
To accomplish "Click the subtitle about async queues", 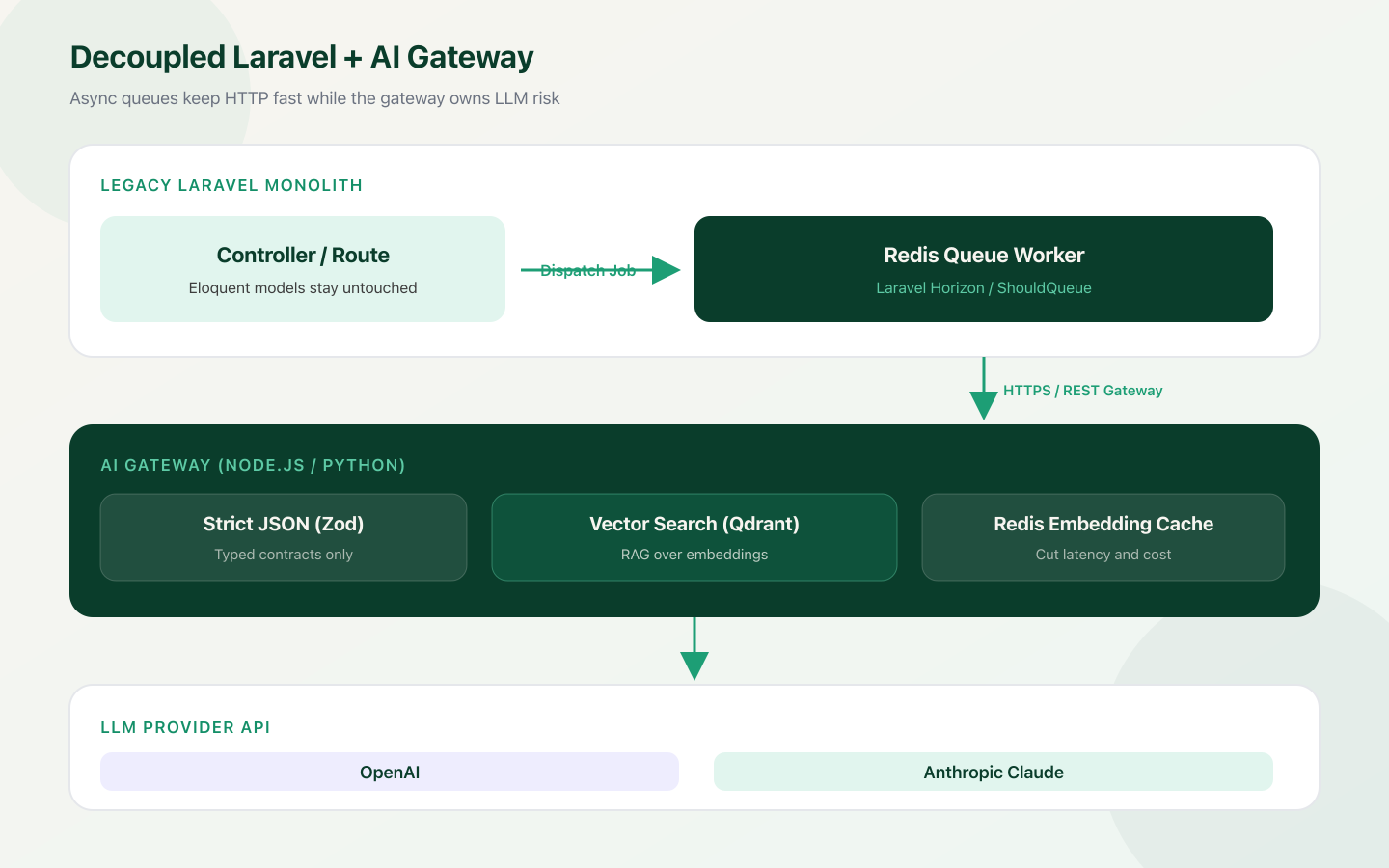I will pyautogui.click(x=314, y=98).
